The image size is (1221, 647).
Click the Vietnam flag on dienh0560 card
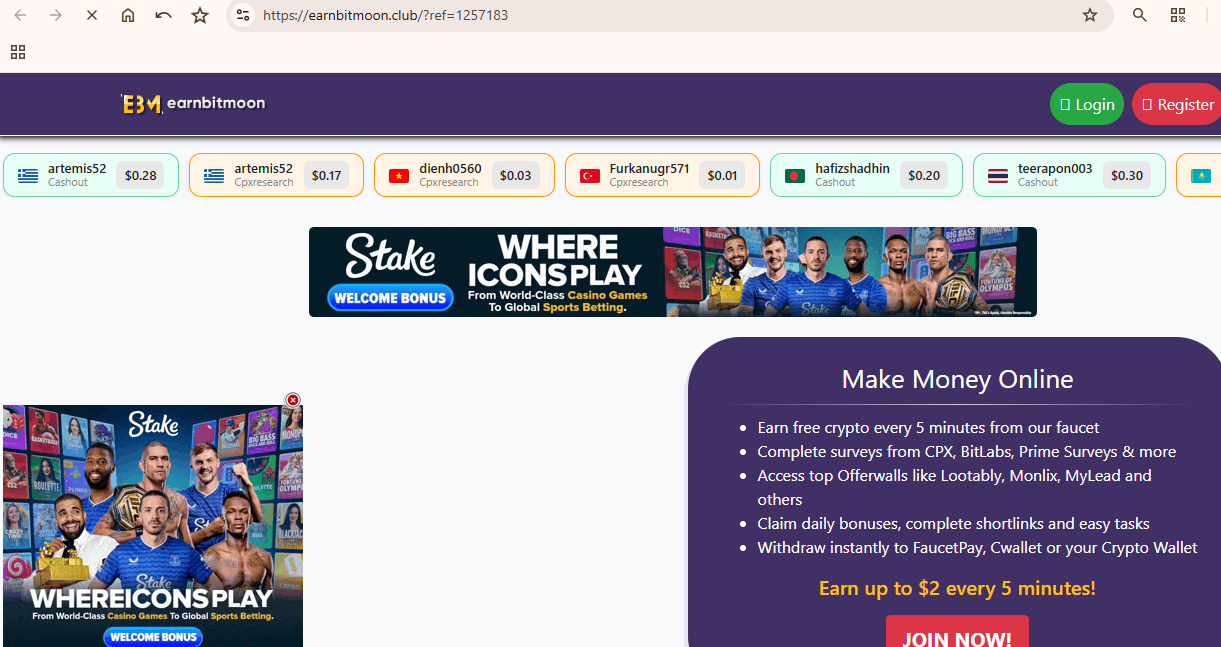[399, 176]
